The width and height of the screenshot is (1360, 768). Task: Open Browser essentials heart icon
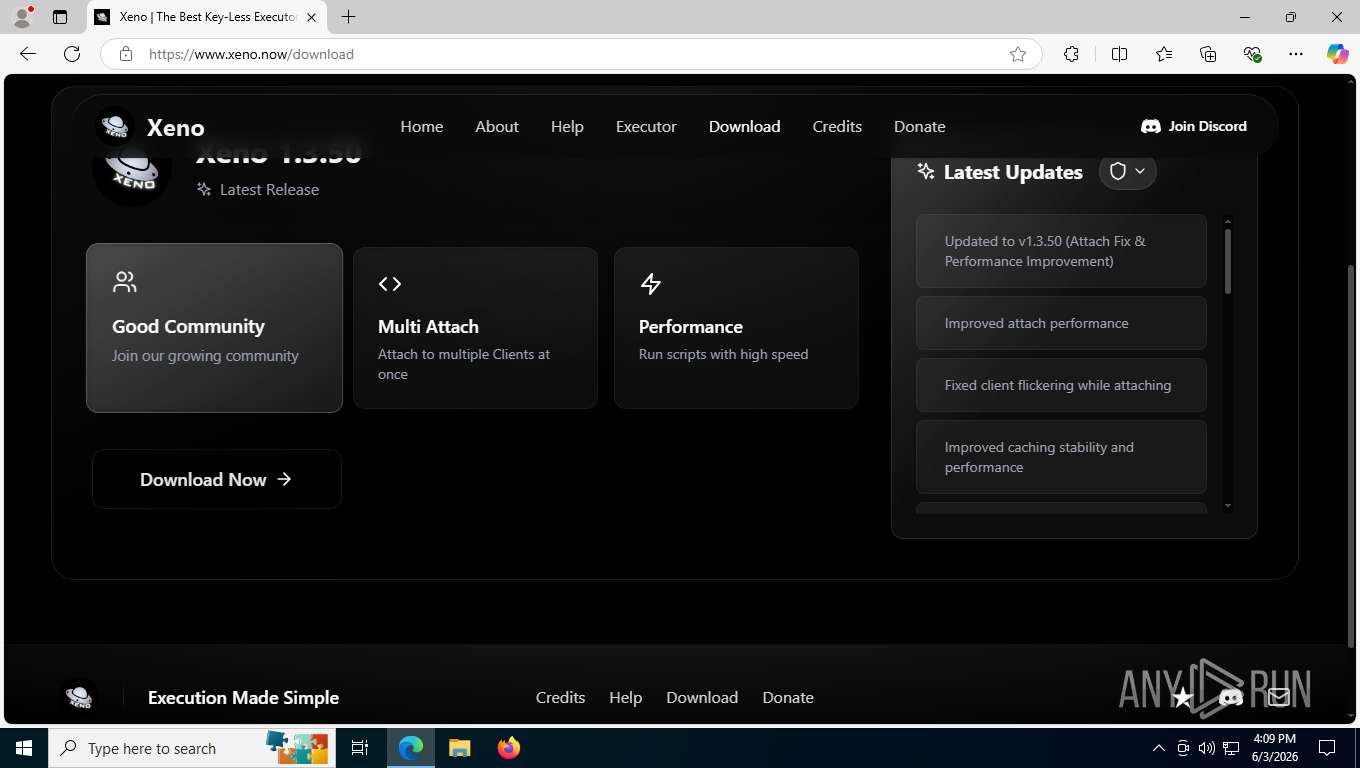(x=1252, y=54)
